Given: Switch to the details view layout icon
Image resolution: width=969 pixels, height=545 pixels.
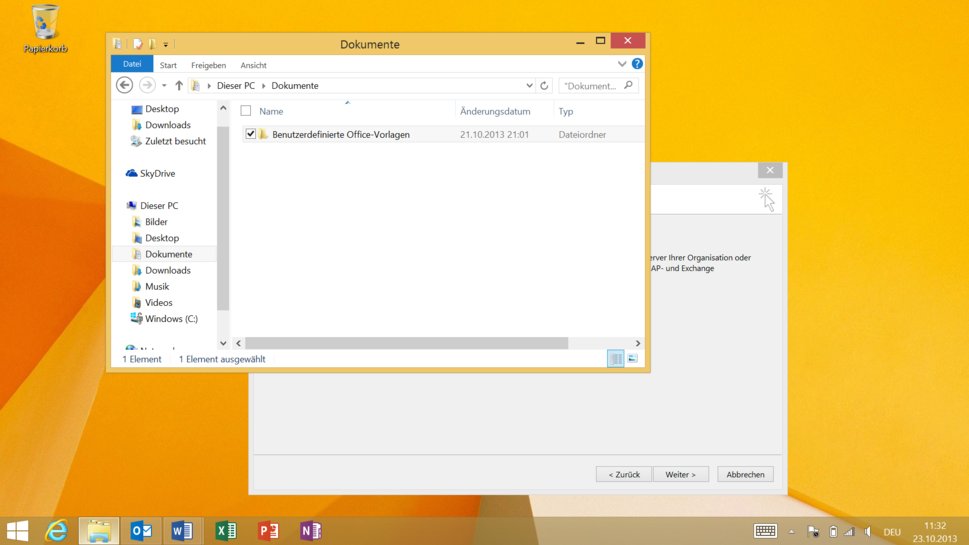Looking at the screenshot, I should (x=615, y=358).
